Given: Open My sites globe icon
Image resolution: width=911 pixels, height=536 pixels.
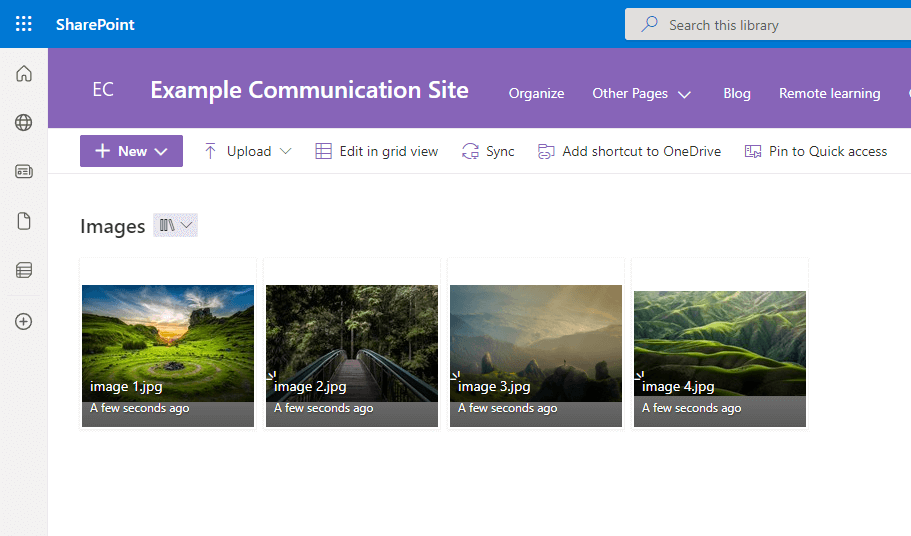Looking at the screenshot, I should 24,123.
